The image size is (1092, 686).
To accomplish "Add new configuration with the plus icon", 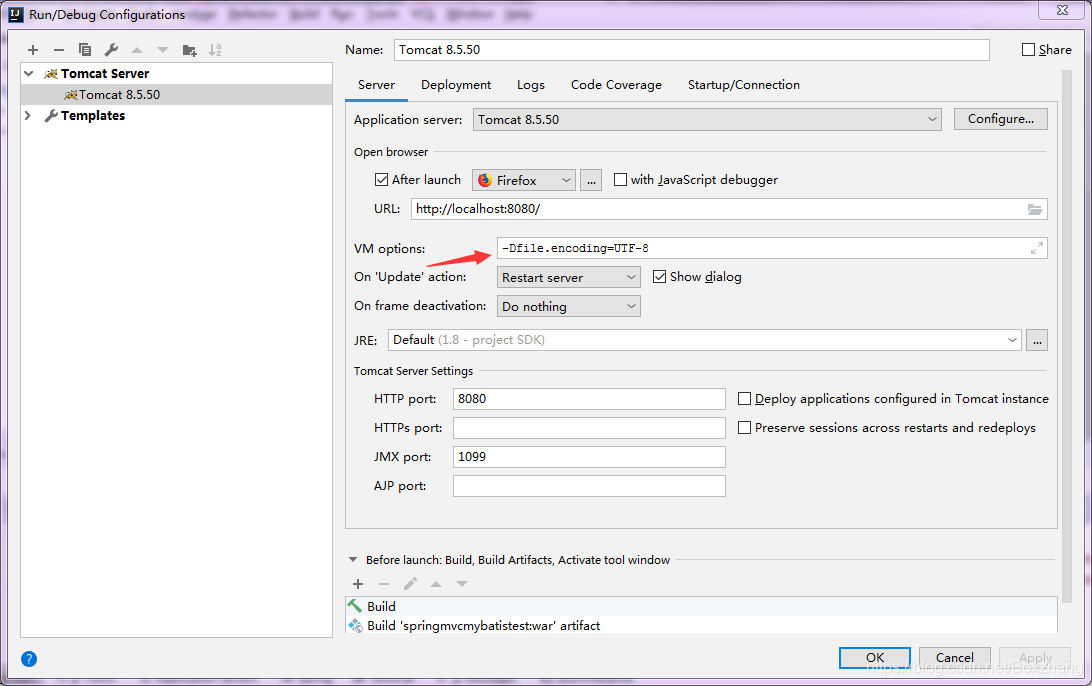I will tap(33, 49).
